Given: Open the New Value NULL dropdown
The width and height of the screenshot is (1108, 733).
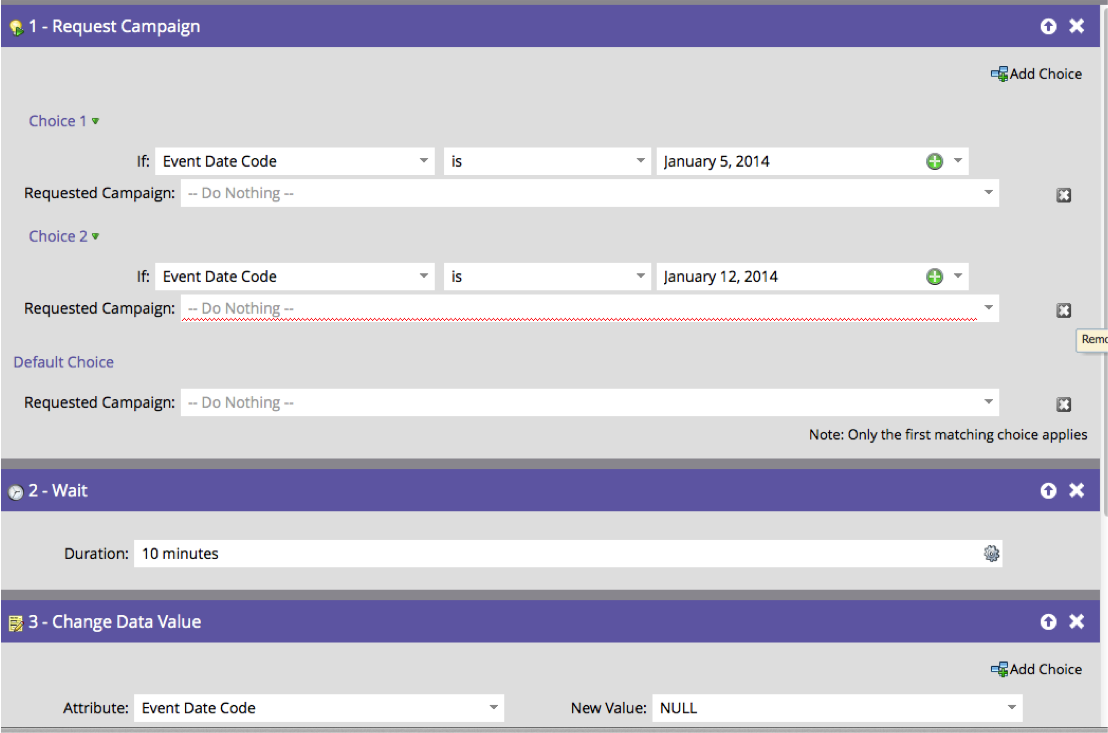Looking at the screenshot, I should (1012, 708).
